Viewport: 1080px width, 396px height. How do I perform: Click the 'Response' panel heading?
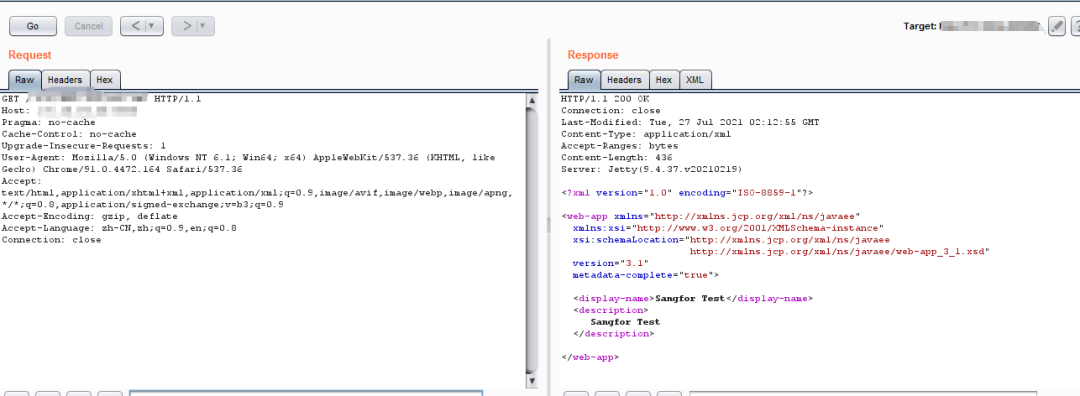[x=593, y=55]
